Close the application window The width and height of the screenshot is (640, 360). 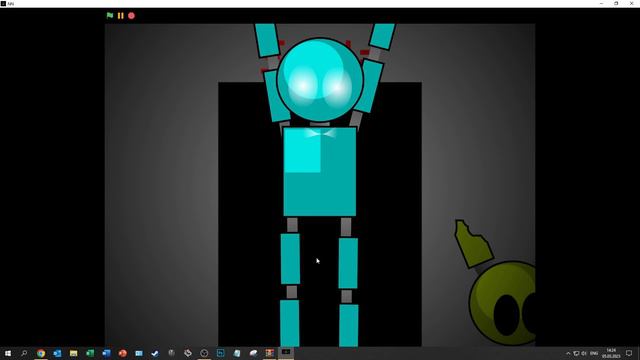coord(631,3)
